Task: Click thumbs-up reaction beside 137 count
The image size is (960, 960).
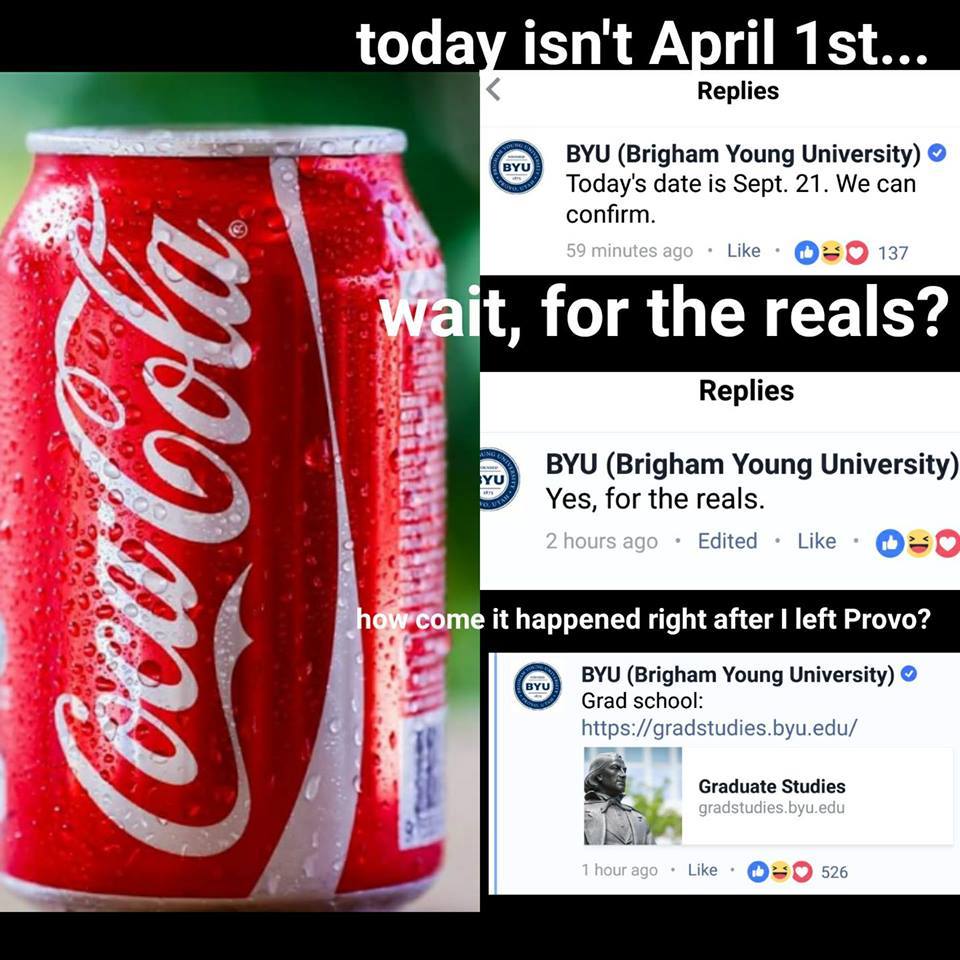Action: [806, 252]
